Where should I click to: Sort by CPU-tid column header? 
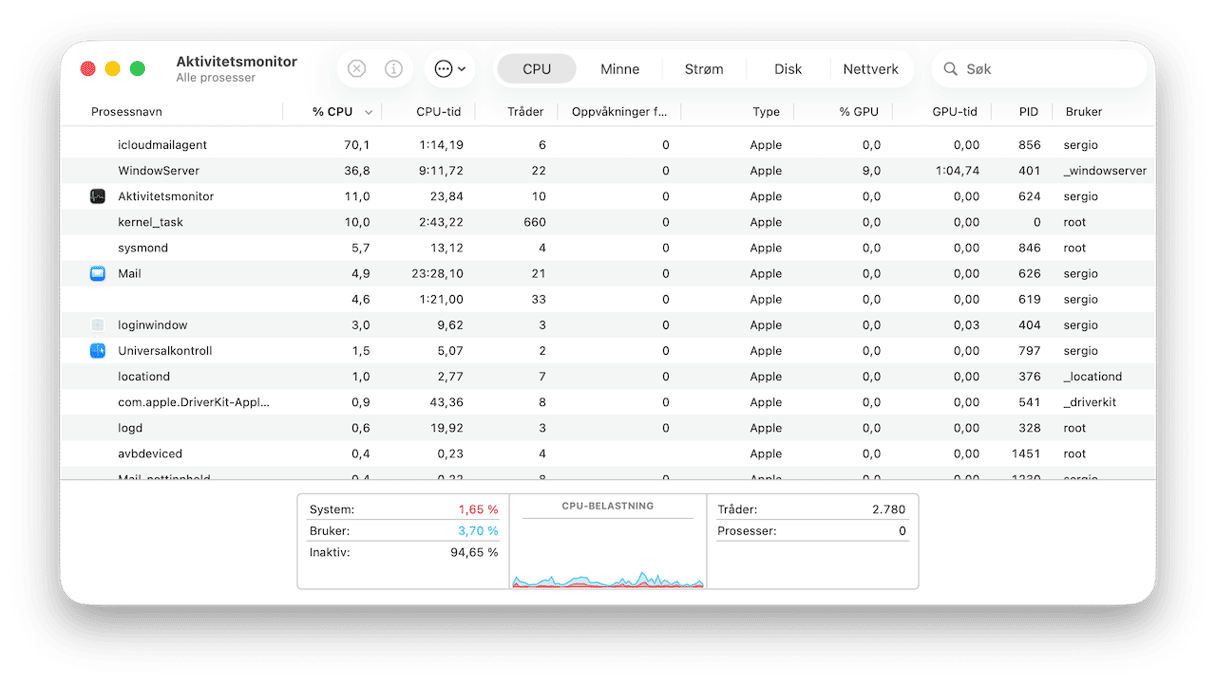tap(438, 112)
